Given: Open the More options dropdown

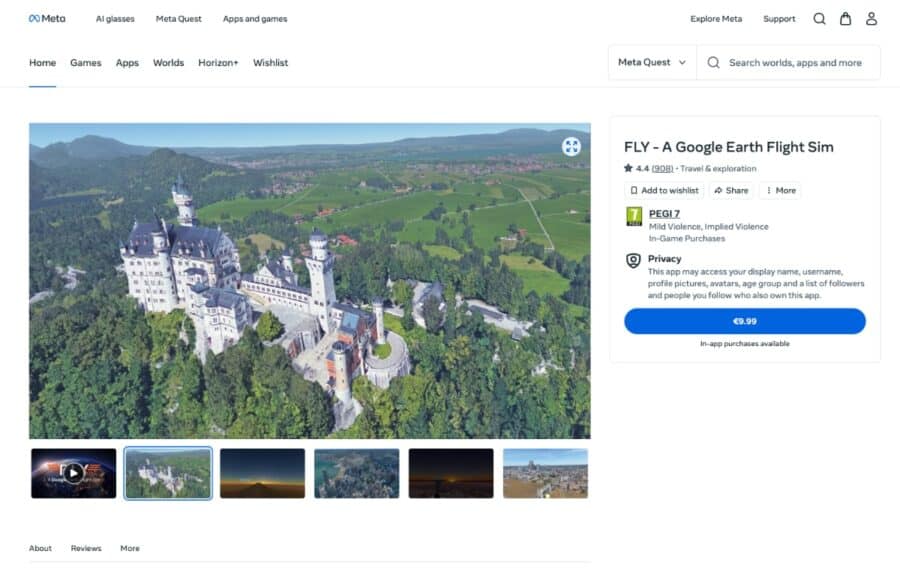Looking at the screenshot, I should [x=780, y=190].
